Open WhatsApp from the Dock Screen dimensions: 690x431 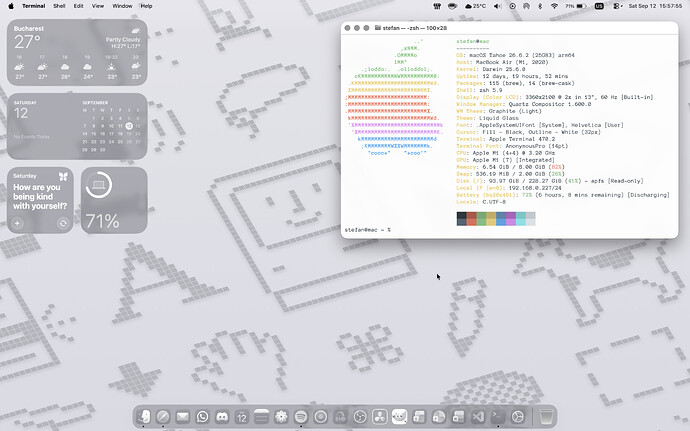[202, 416]
